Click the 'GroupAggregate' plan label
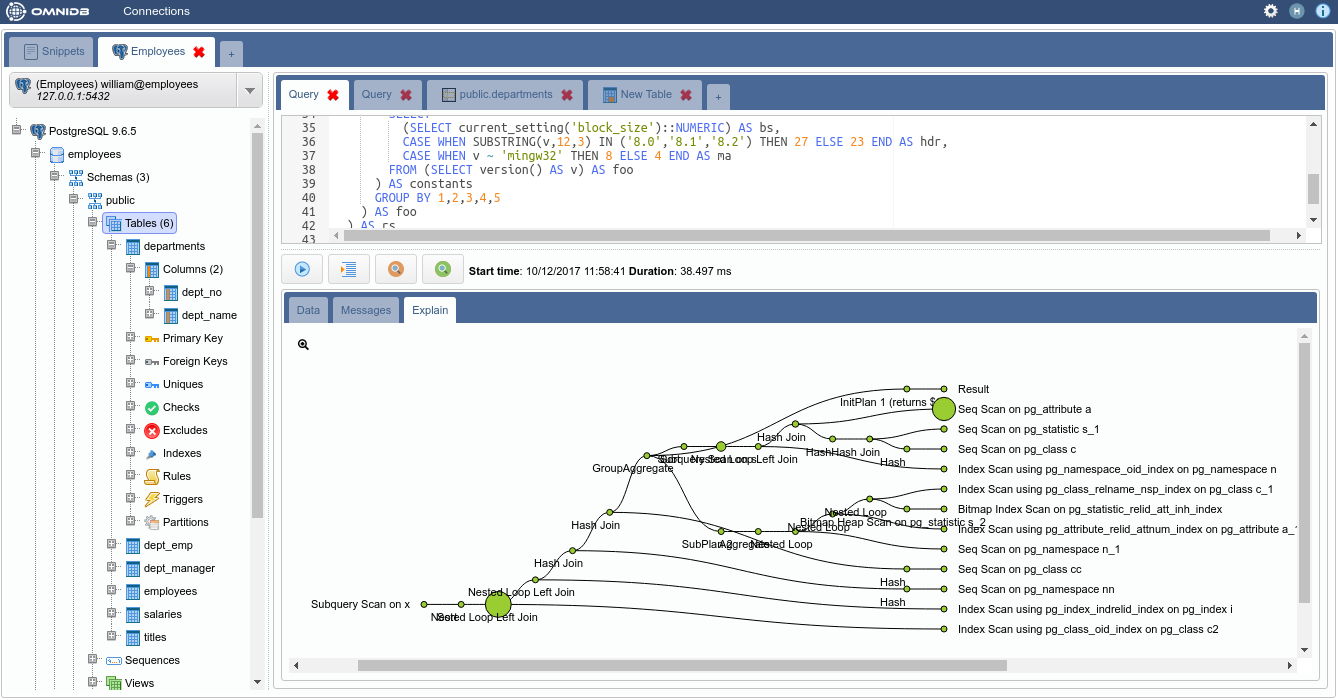 point(632,468)
